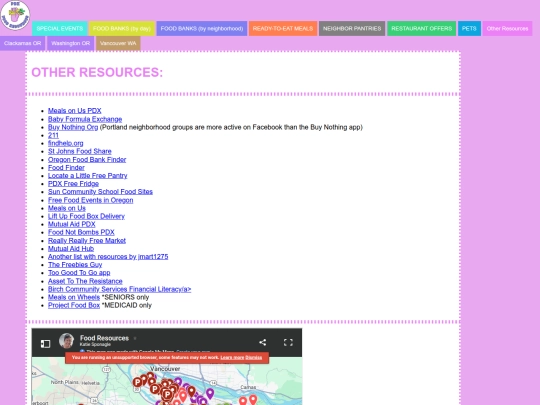Open the Clackamas OR tab
The height and width of the screenshot is (405, 540).
[x=22, y=43]
